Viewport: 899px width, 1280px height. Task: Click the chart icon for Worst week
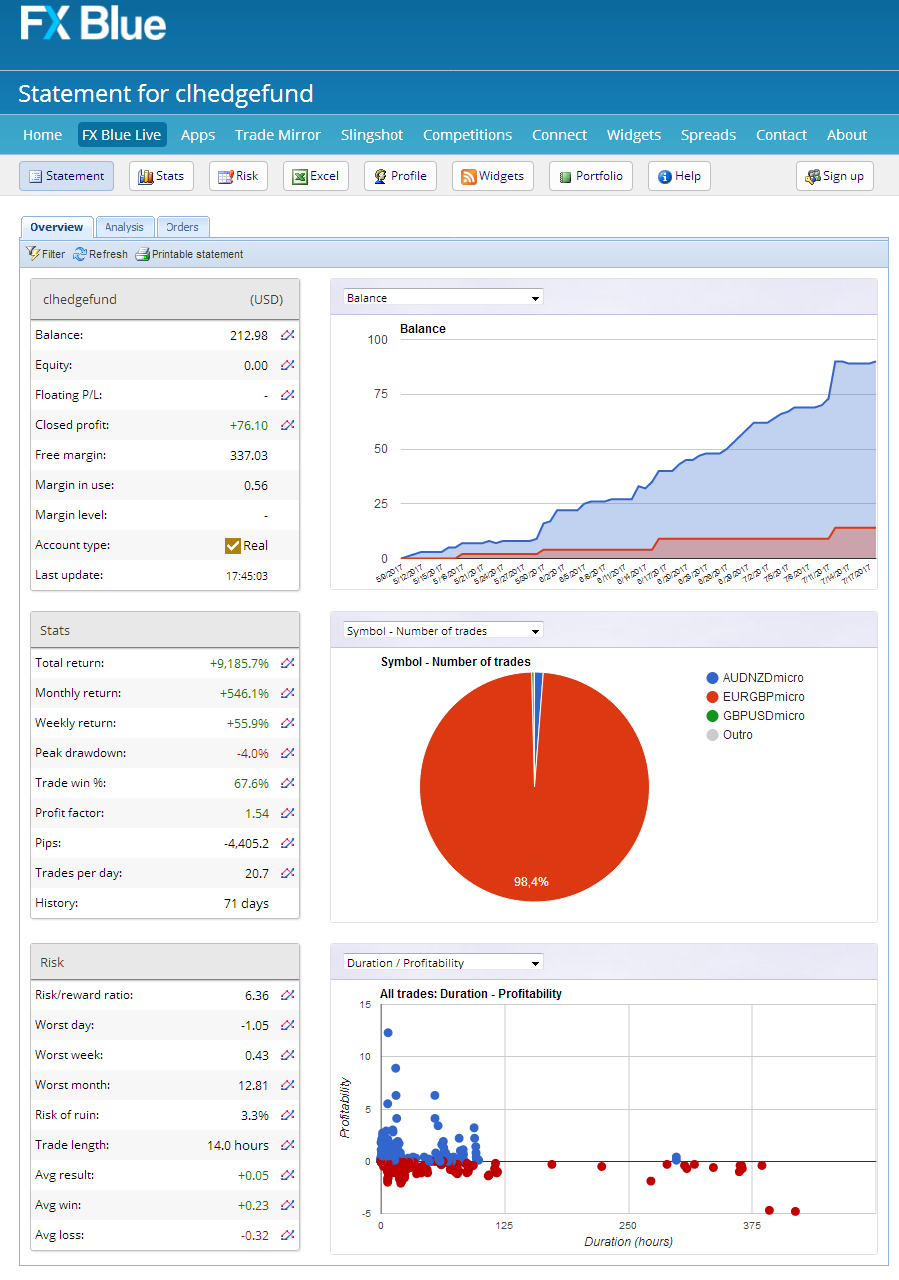(287, 1055)
